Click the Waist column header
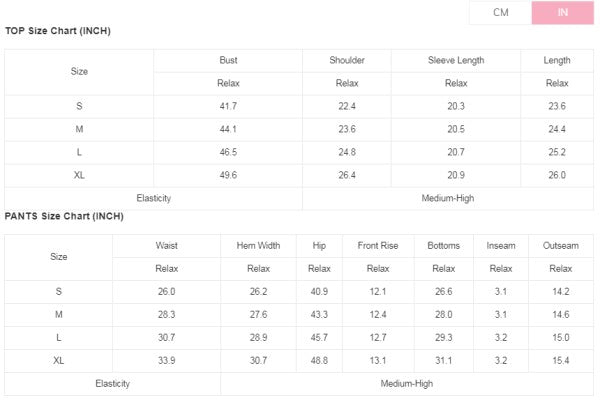This screenshot has height=402, width=600. 167,245
